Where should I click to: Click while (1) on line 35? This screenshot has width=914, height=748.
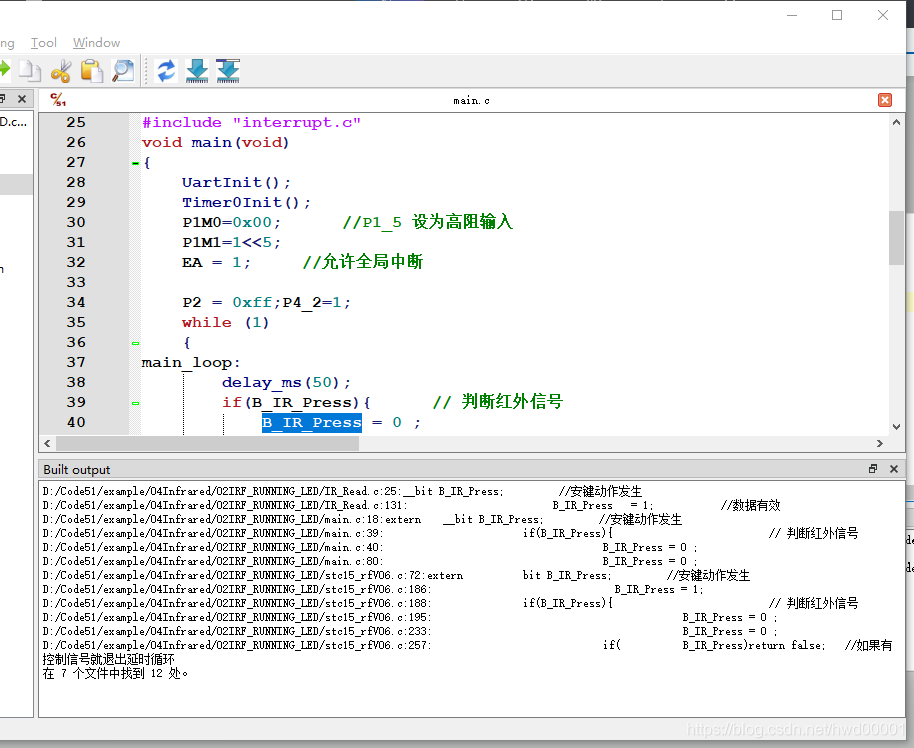[225, 322]
